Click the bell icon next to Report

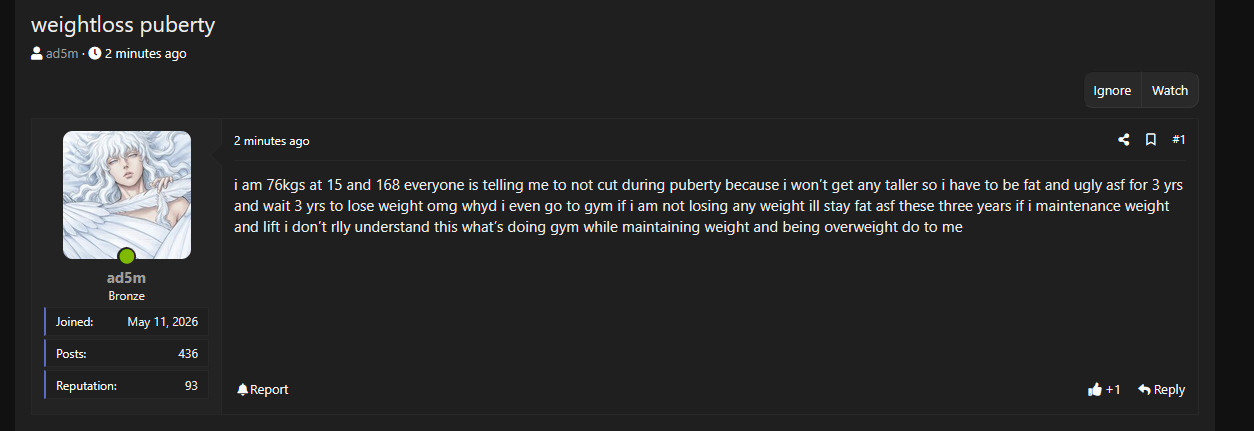243,390
